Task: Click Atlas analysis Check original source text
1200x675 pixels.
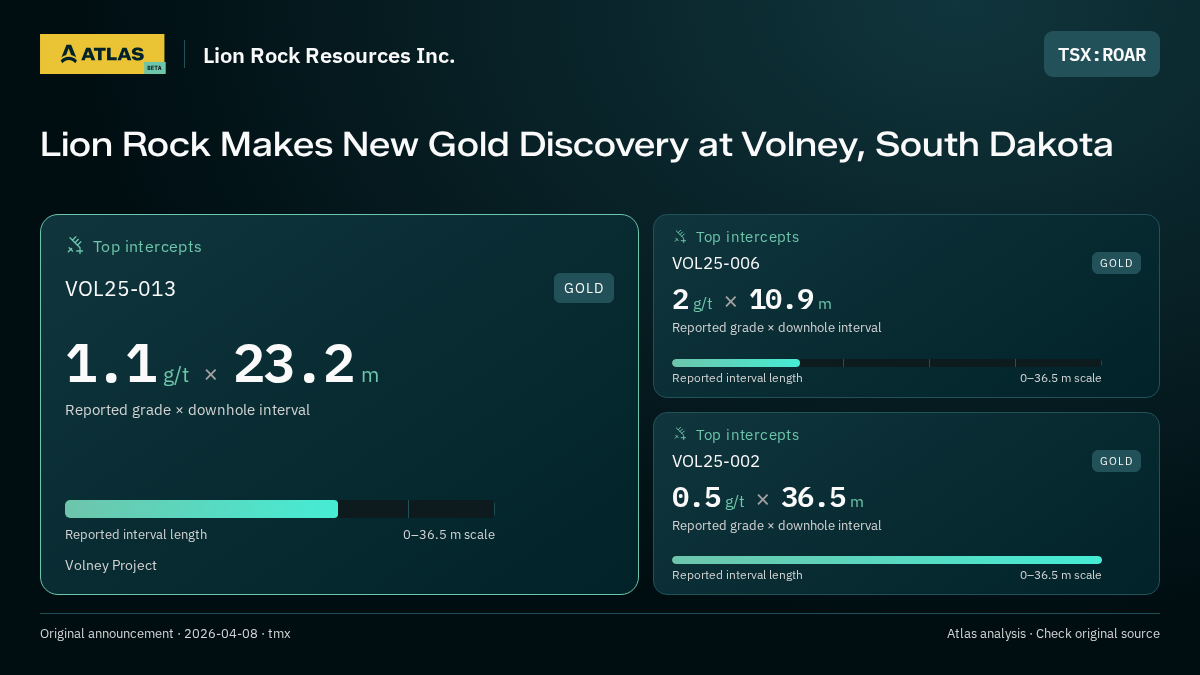Action: pos(1053,634)
